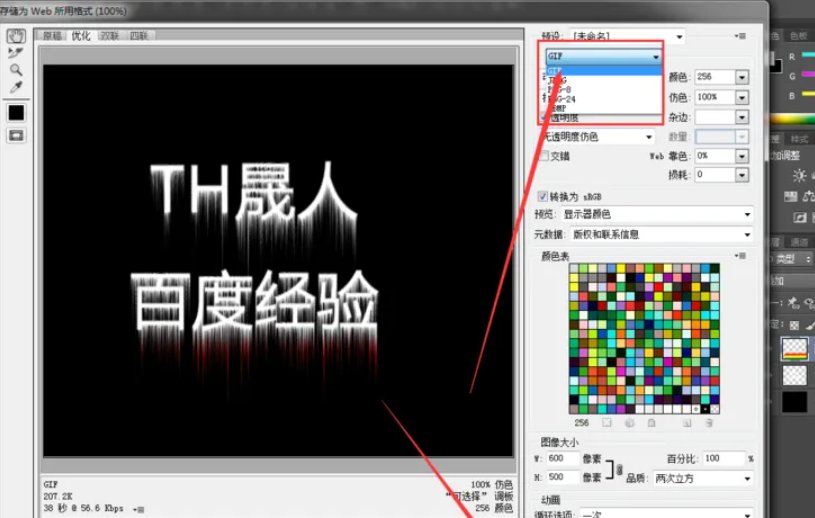Toggle 透明度 checkbox
The image size is (815, 518).
543,118
